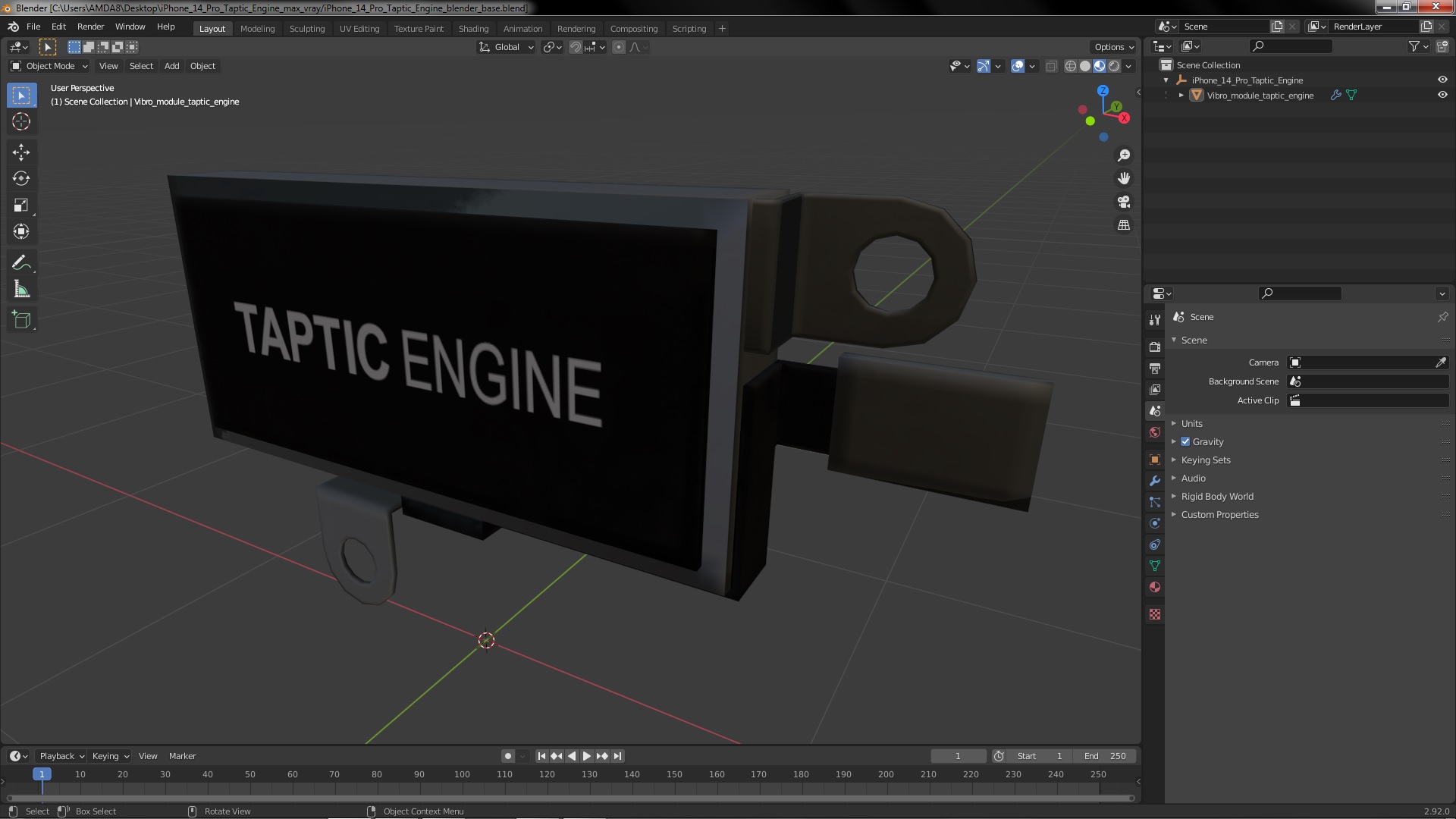Switch to solid viewport shading
This screenshot has height=819, width=1456.
(1085, 66)
